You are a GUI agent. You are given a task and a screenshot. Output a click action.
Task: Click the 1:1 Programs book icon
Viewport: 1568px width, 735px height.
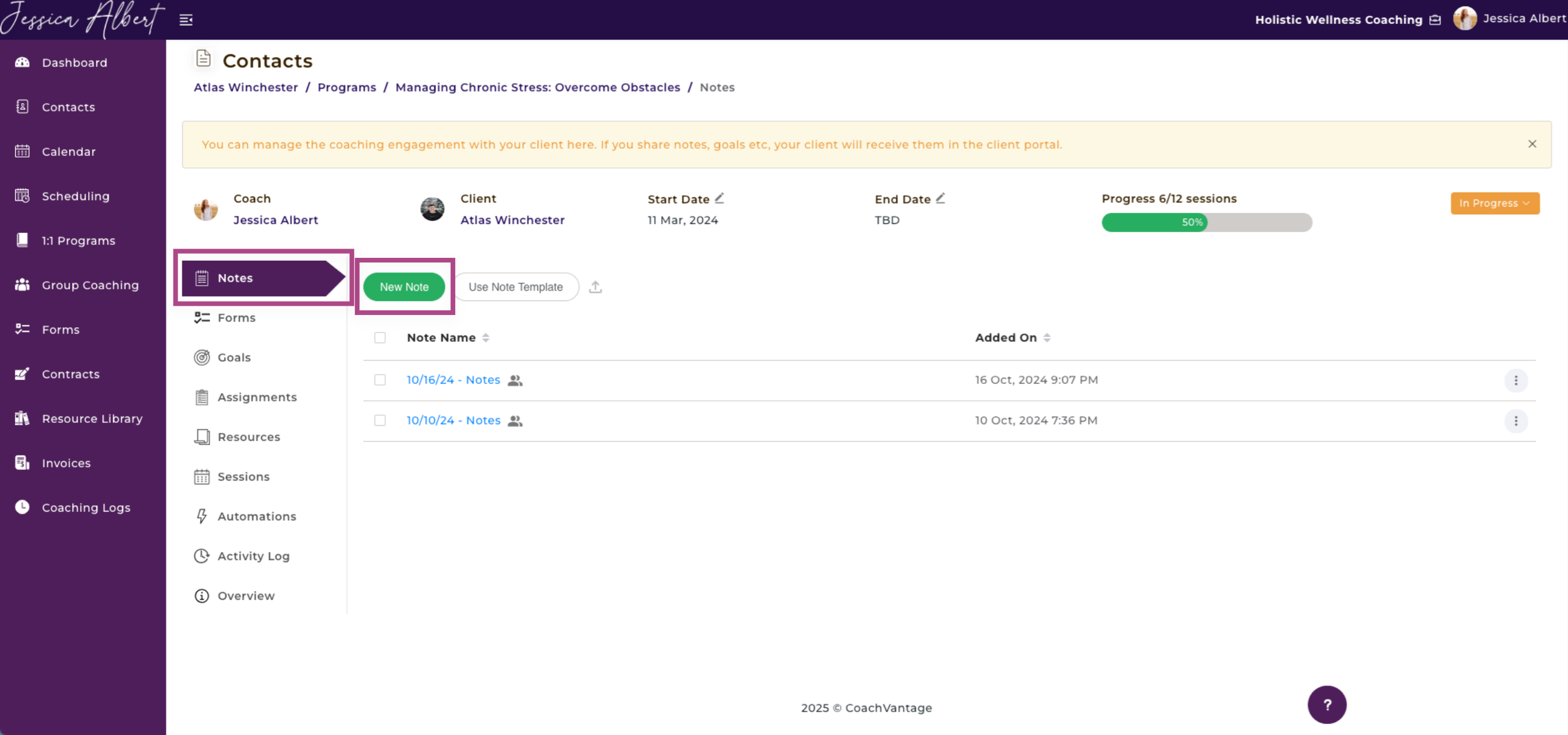coord(23,240)
